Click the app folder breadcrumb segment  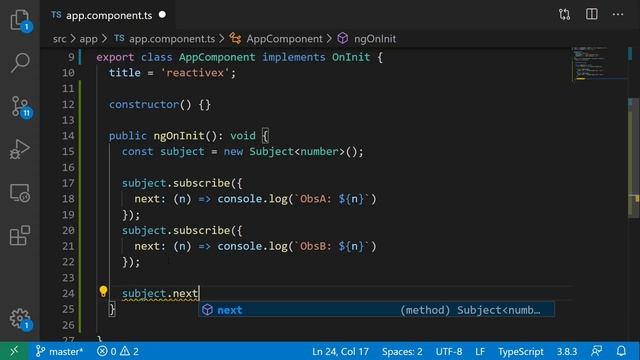click(88, 39)
